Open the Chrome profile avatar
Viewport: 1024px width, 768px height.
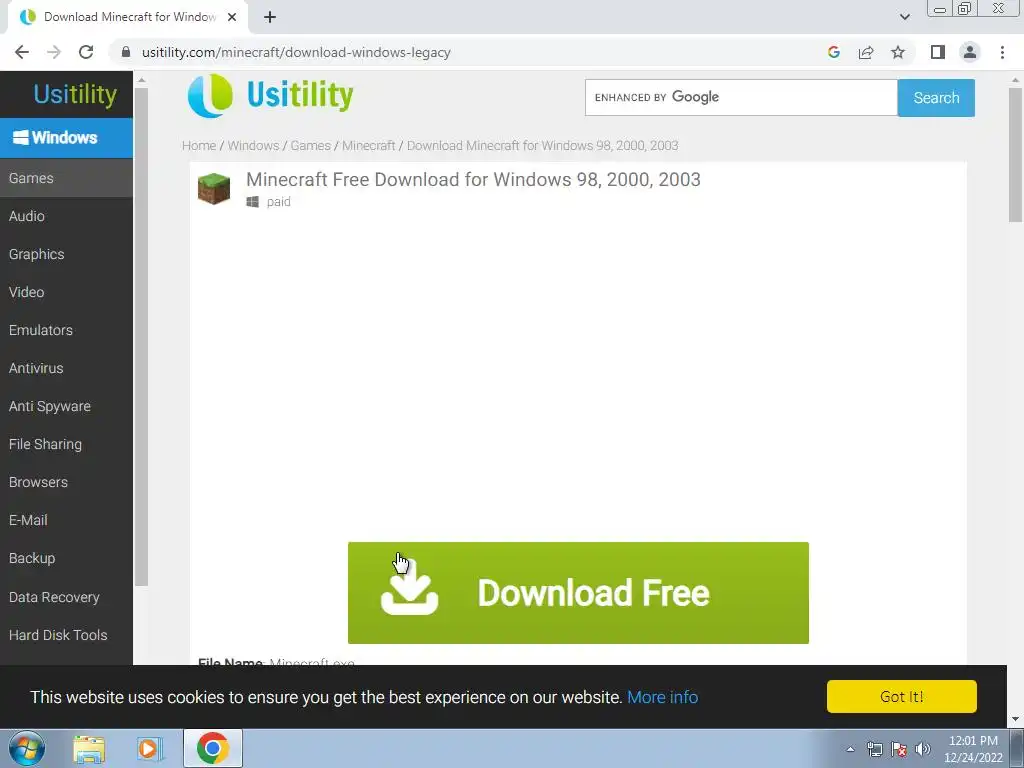970,52
